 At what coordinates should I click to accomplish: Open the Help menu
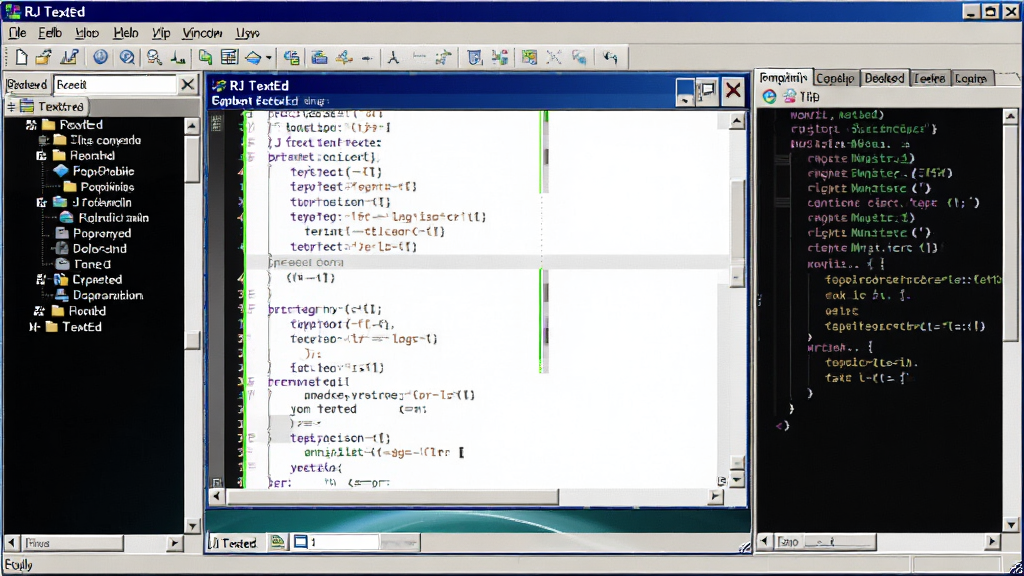point(125,33)
